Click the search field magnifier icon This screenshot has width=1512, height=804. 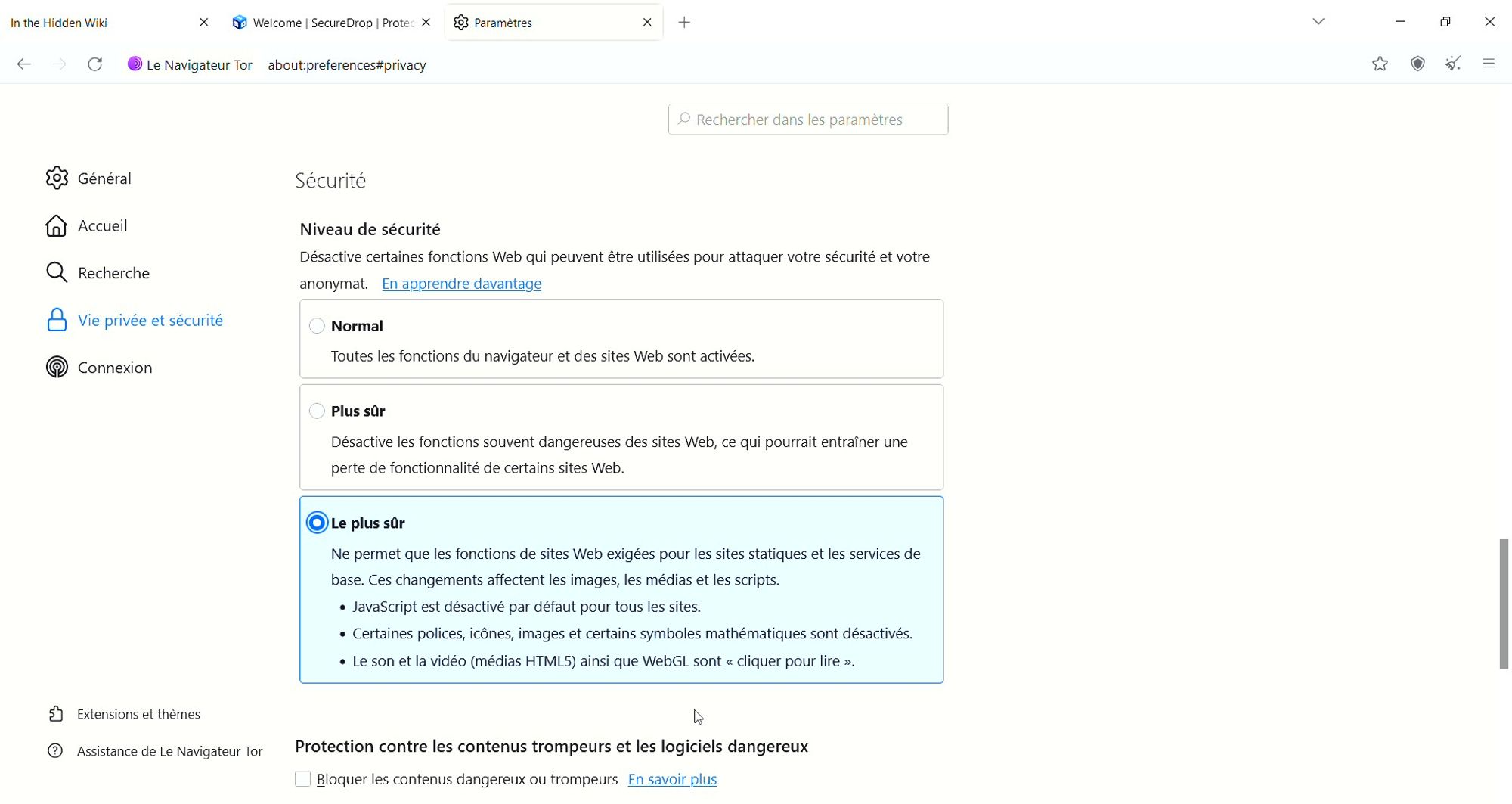[684, 120]
